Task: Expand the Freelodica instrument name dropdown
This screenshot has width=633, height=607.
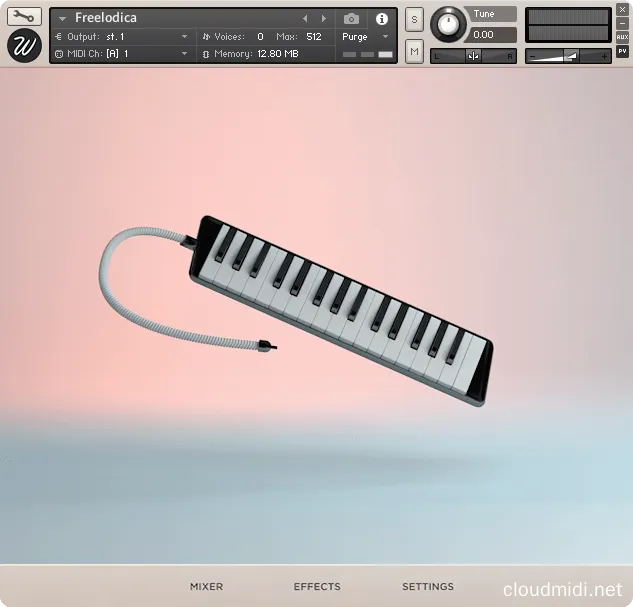Action: pyautogui.click(x=62, y=19)
